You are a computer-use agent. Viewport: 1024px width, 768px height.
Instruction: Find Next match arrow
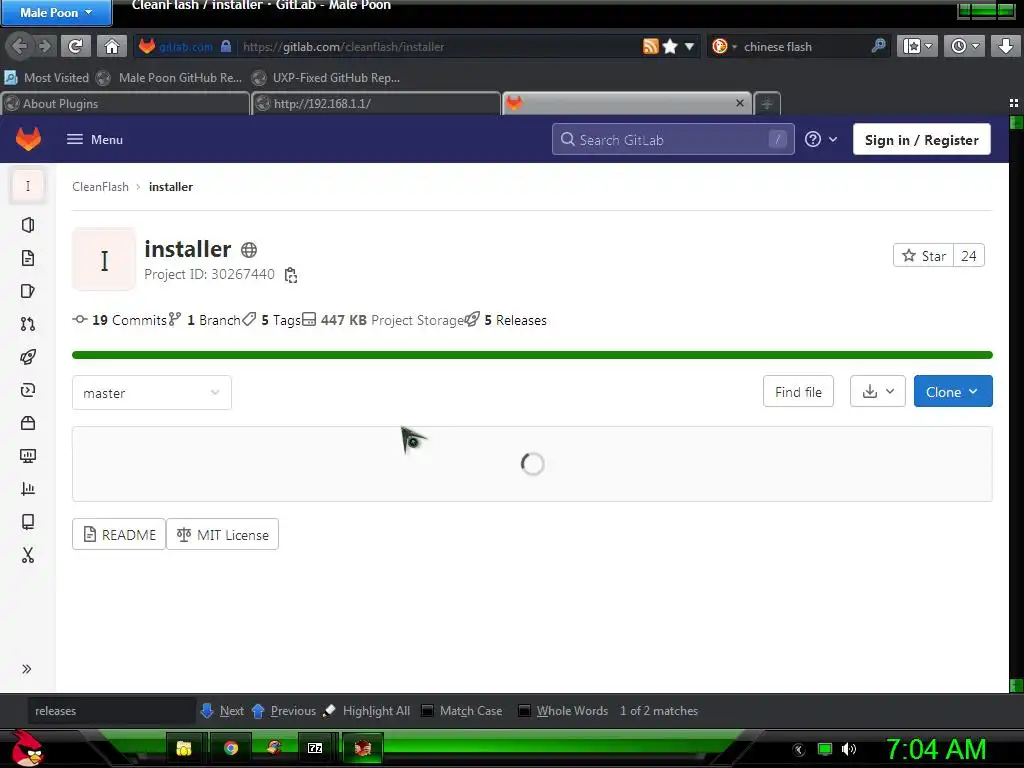[x=222, y=711]
